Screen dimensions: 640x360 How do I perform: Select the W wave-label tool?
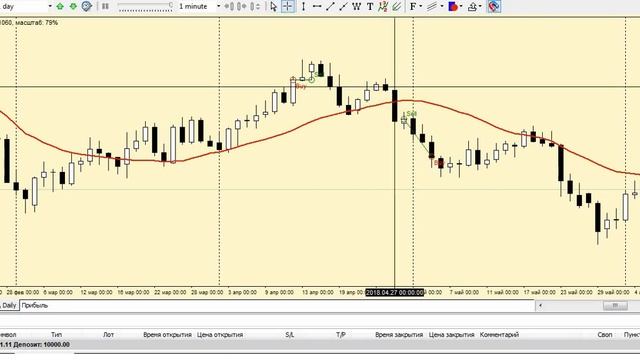(x=357, y=7)
